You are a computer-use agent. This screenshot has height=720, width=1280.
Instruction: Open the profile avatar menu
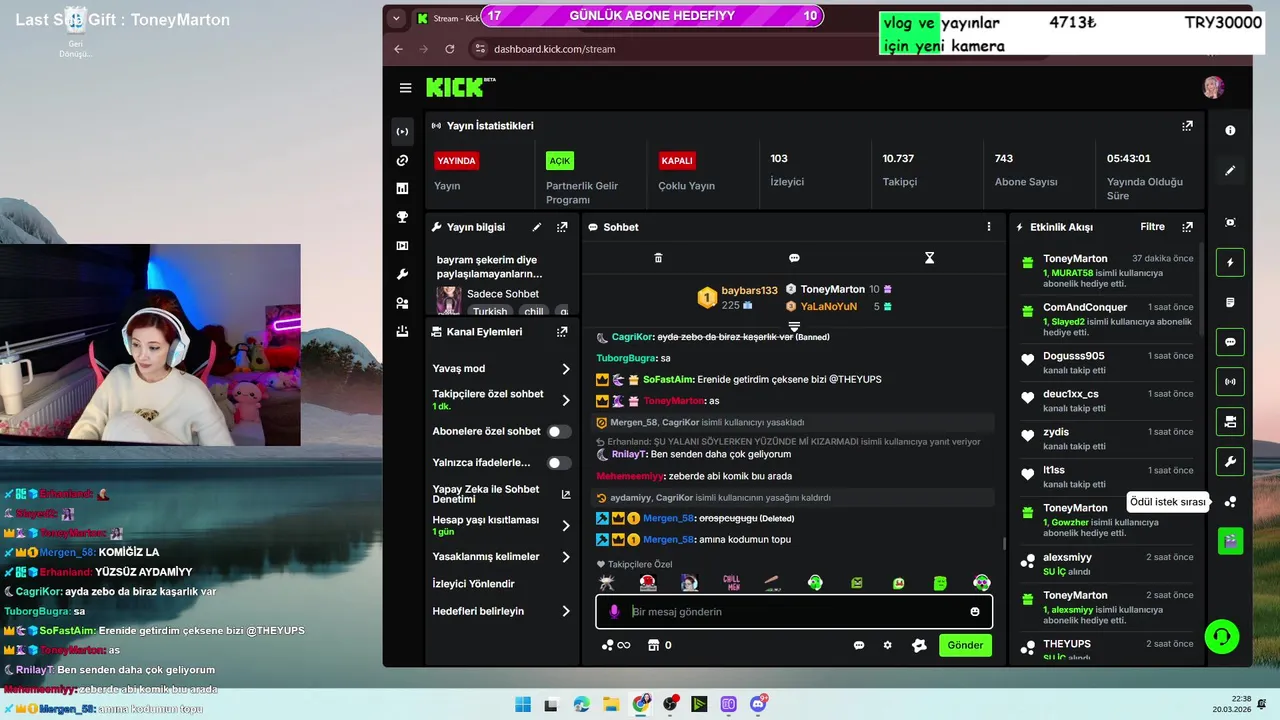coord(1213,88)
